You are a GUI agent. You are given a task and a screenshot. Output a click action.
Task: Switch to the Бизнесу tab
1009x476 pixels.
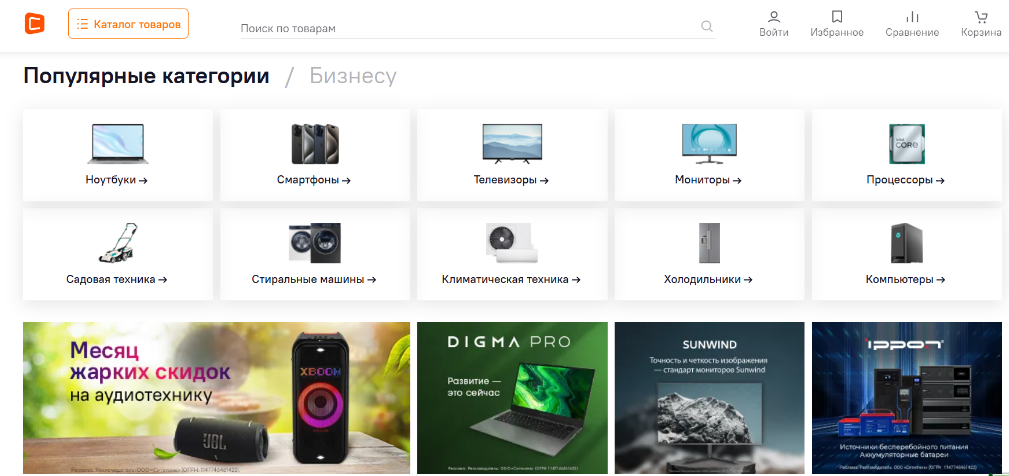tap(352, 76)
